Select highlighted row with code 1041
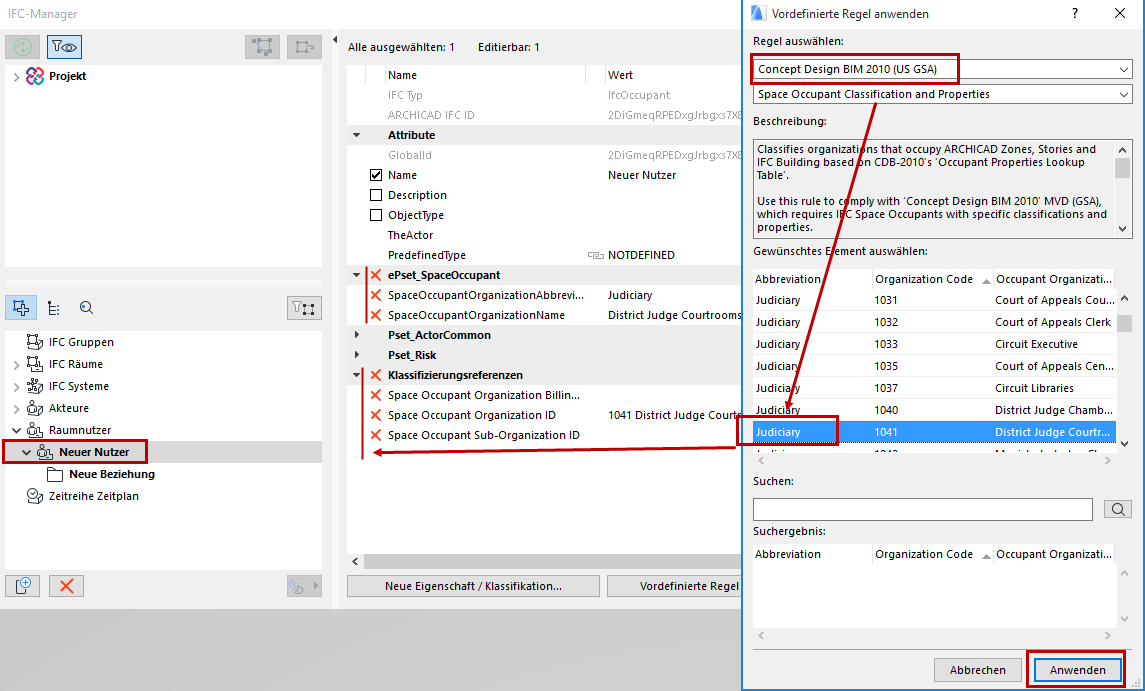Screen dimensions: 1145x691 (x=934, y=432)
